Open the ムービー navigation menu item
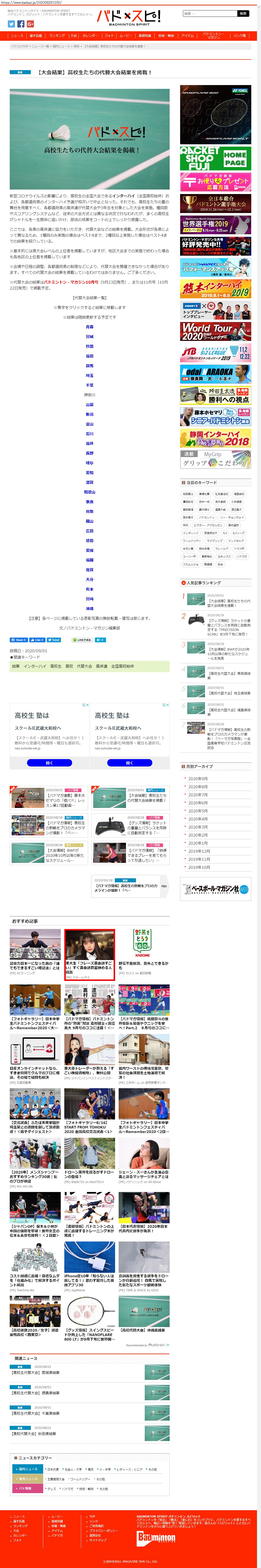 point(126,36)
